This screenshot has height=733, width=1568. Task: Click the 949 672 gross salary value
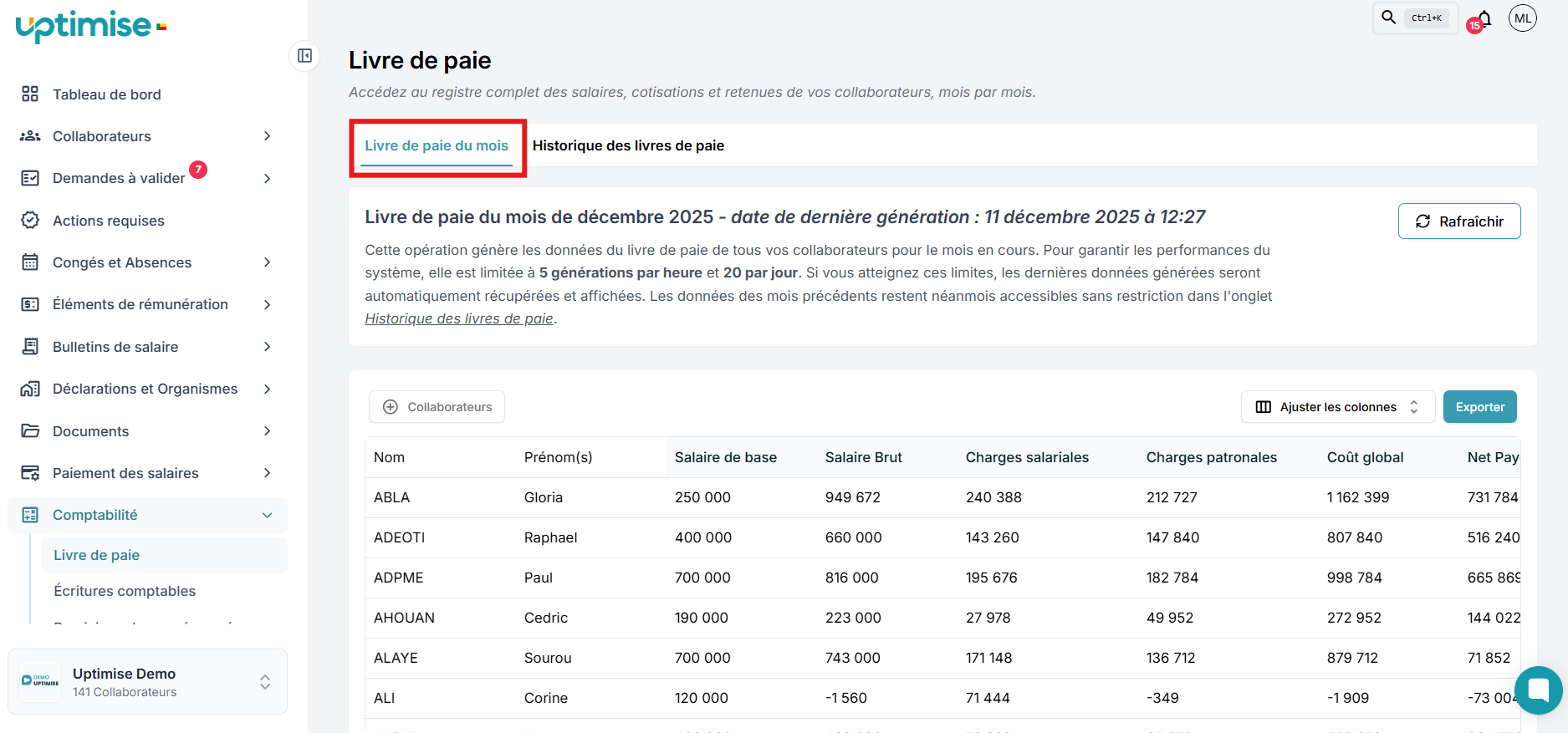(853, 497)
